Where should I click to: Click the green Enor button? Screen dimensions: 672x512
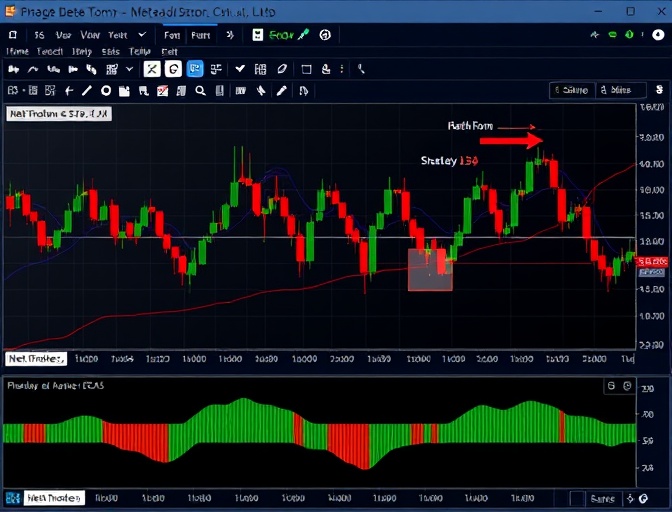281,34
